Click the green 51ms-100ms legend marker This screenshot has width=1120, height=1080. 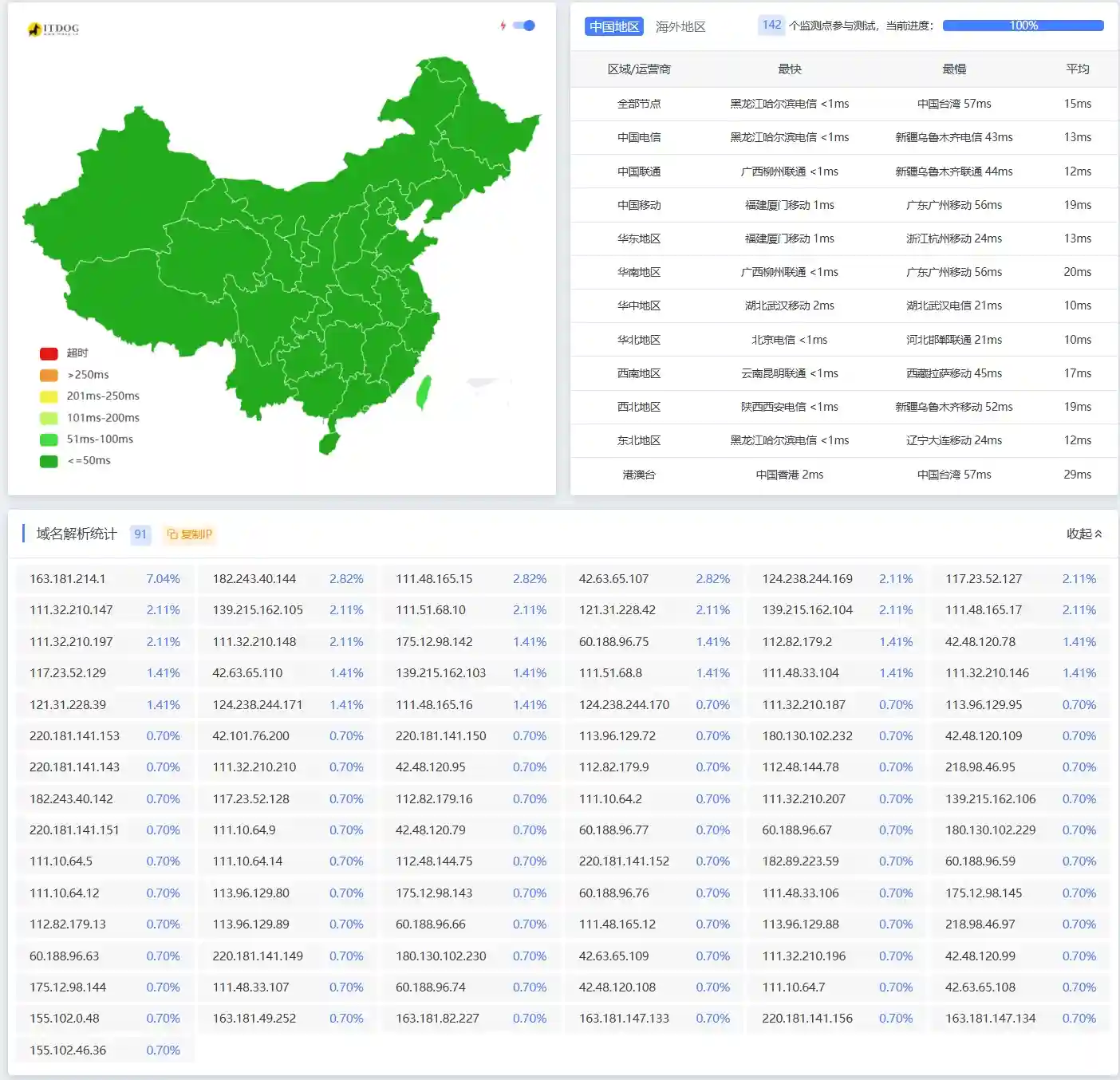[48, 439]
